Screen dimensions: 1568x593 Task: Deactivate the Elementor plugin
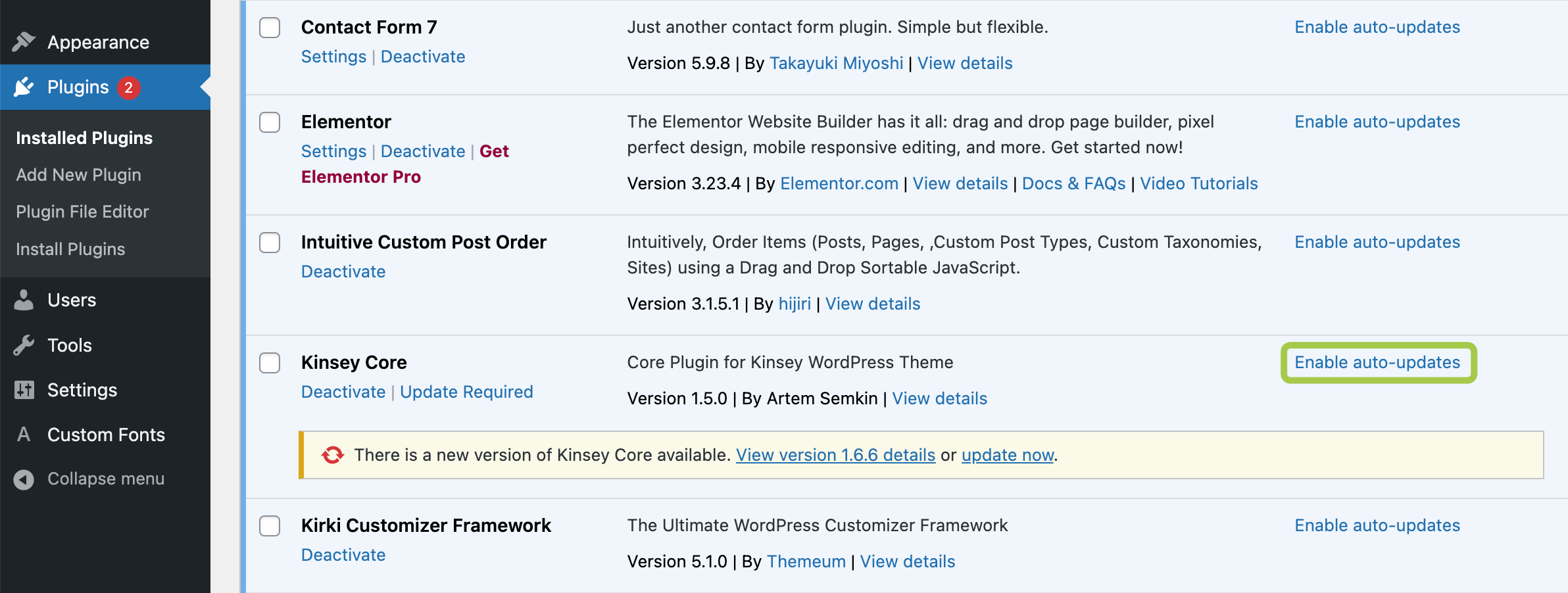pos(423,151)
